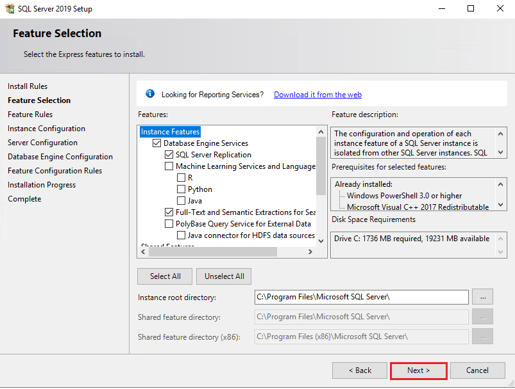The image size is (515, 389).
Task: Go Back to previous setup page
Action: point(360,371)
